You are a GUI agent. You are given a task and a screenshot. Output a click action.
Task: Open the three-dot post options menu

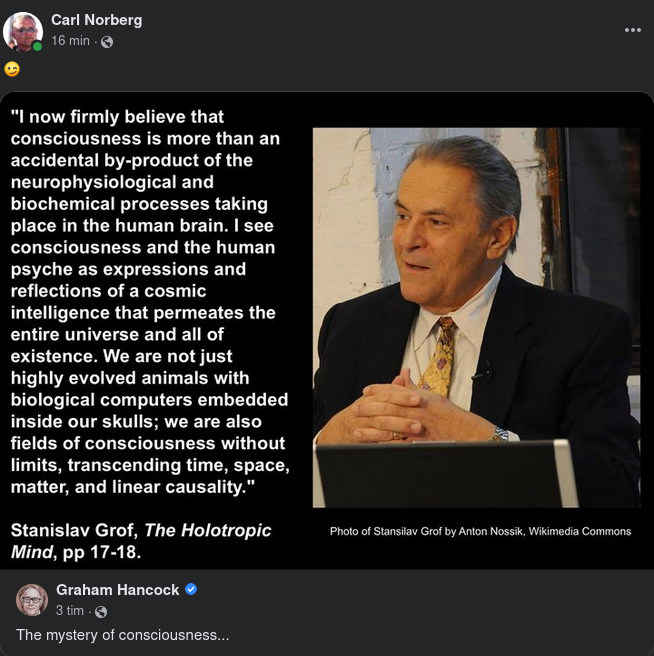pyautogui.click(x=632, y=30)
